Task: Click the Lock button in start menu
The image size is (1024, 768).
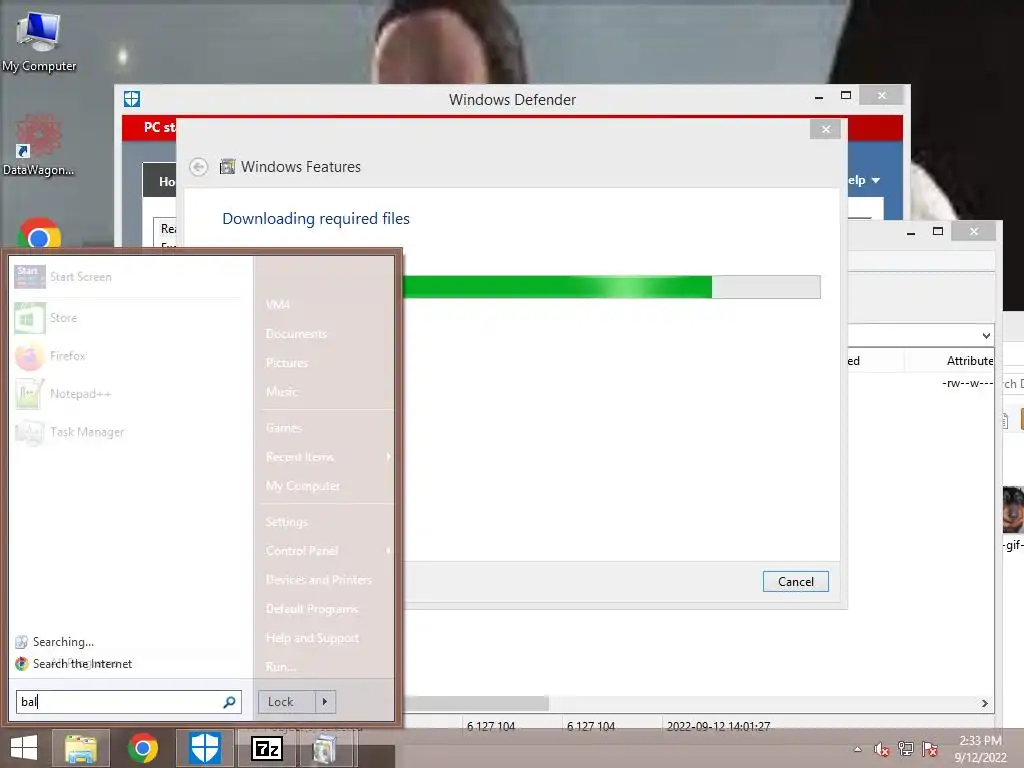Action: tap(287, 702)
